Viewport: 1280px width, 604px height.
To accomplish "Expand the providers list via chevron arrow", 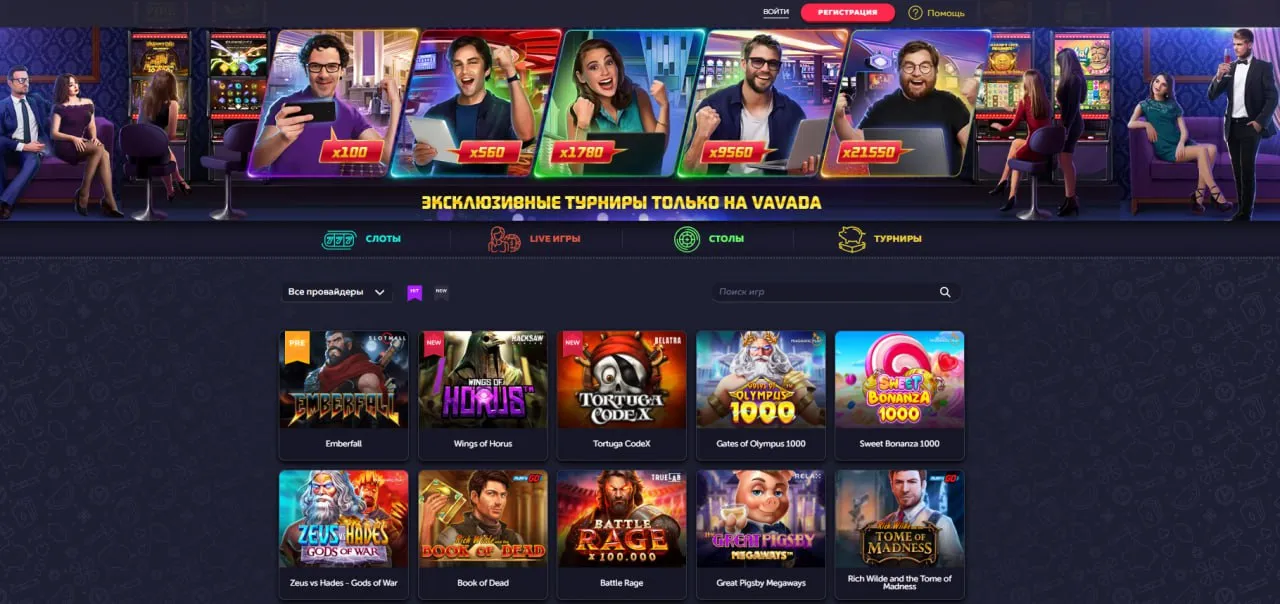I will (x=379, y=293).
